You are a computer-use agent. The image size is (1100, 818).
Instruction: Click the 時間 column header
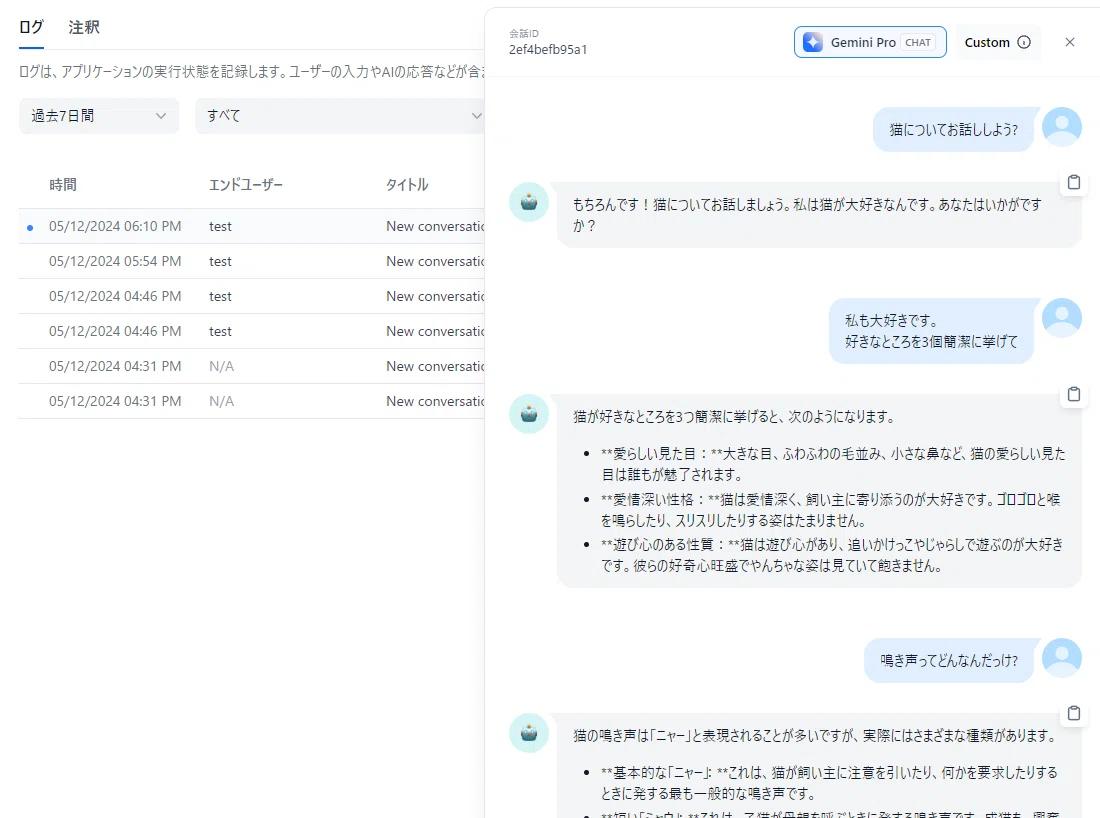[x=63, y=185]
